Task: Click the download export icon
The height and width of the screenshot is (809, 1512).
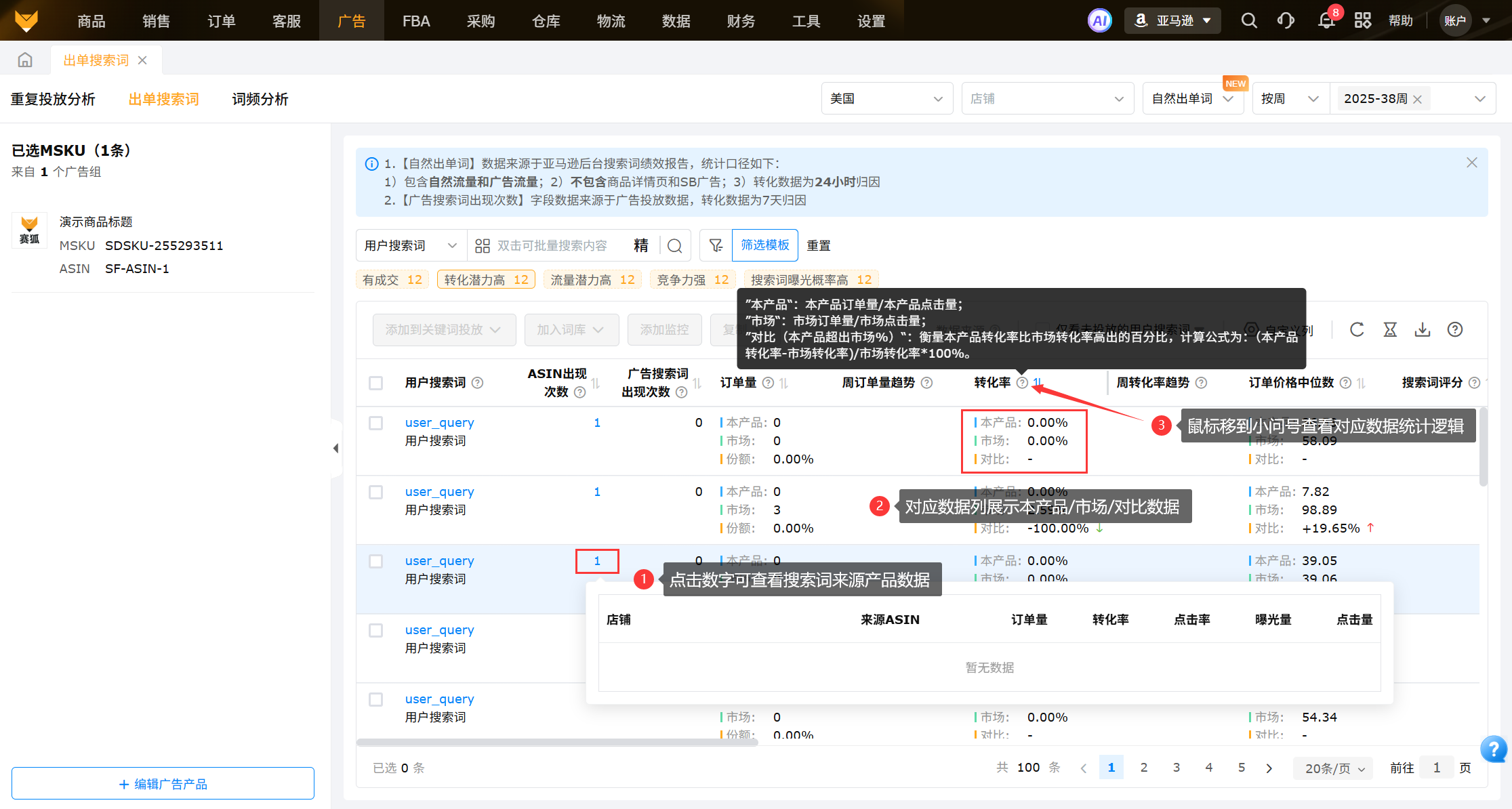Action: [x=1423, y=329]
